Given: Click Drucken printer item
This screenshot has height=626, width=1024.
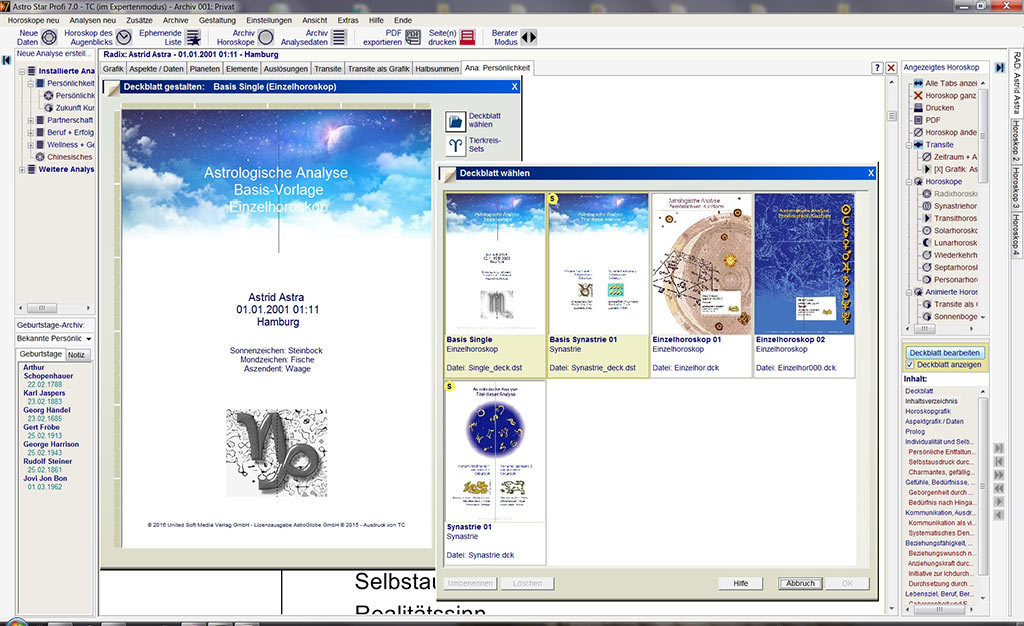Looking at the screenshot, I should [x=918, y=108].
